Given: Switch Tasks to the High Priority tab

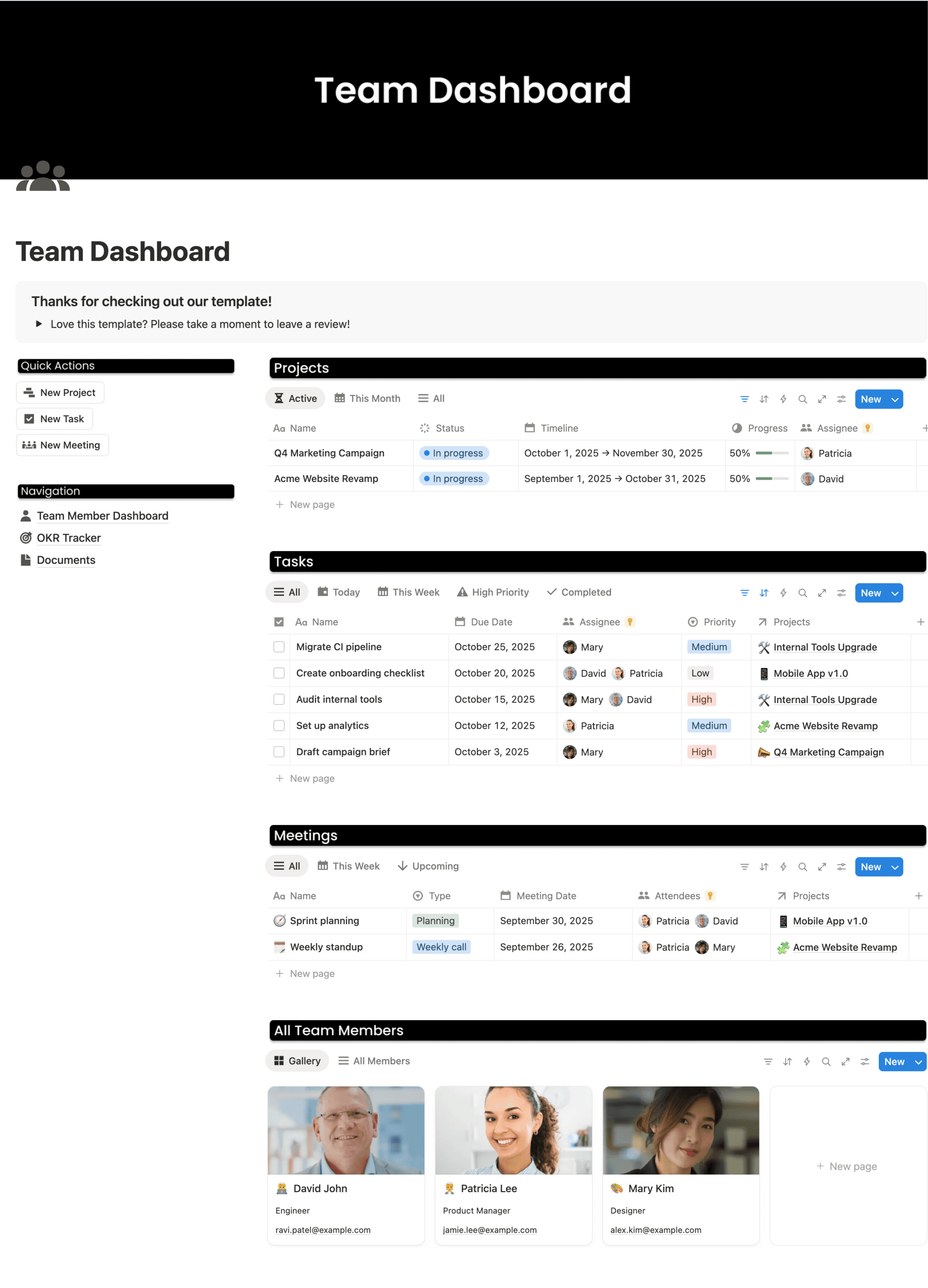Looking at the screenshot, I should [492, 592].
